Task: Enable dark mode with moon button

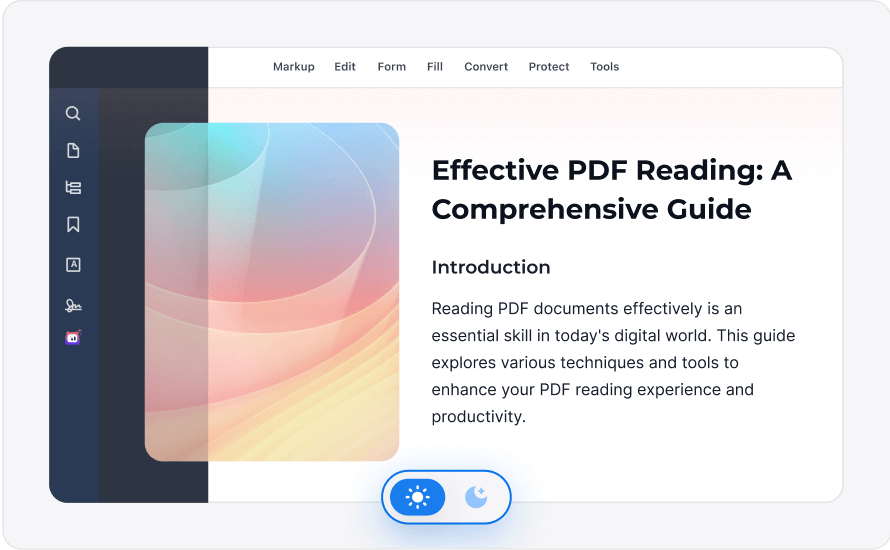Action: pos(476,497)
